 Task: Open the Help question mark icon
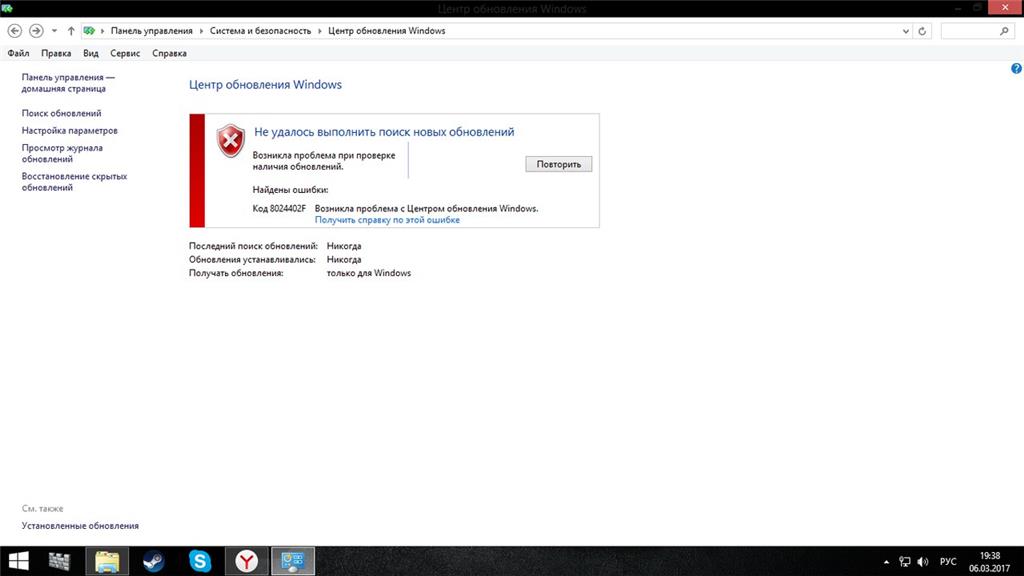[x=1016, y=69]
